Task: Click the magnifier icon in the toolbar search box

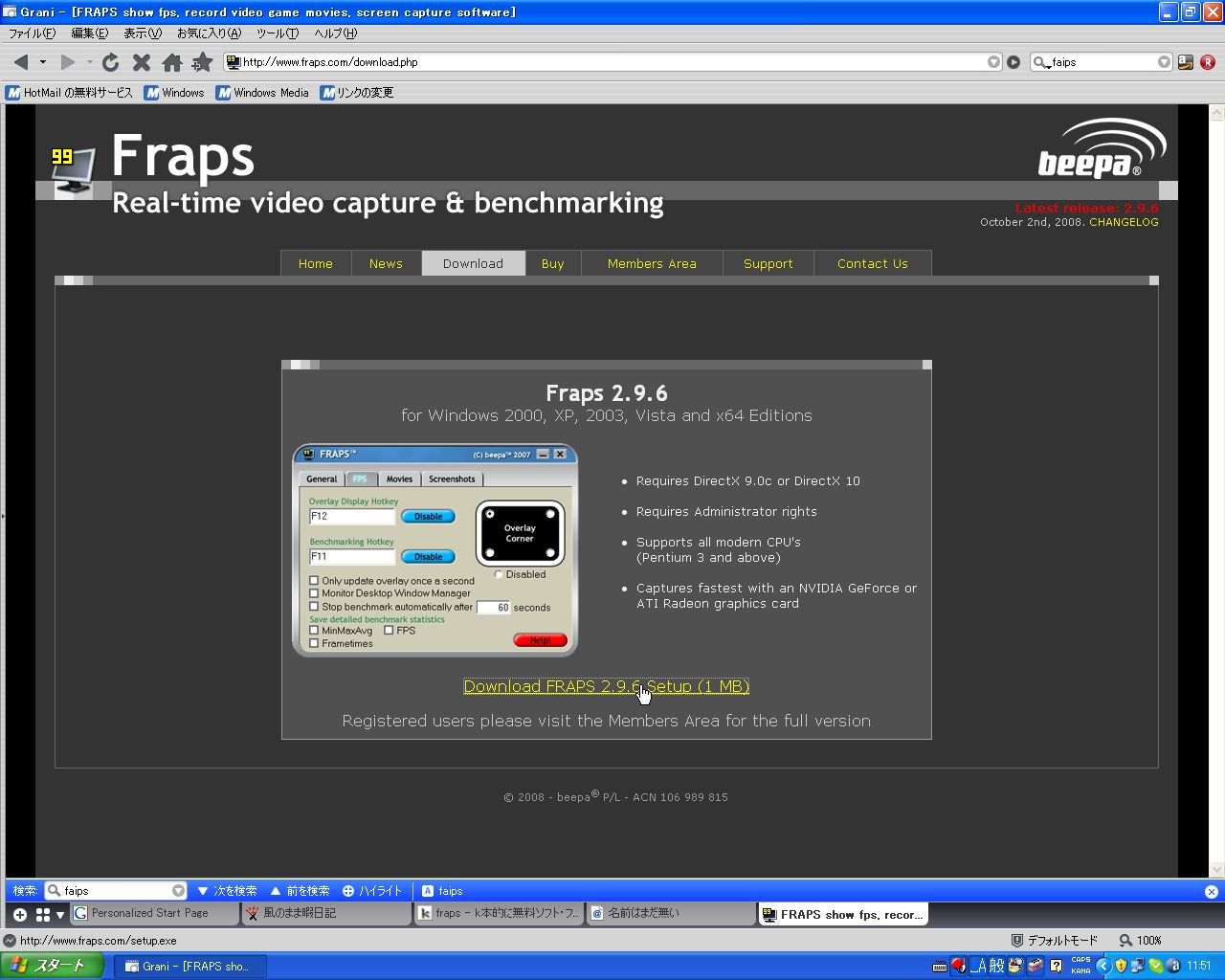Action: coord(1041,62)
